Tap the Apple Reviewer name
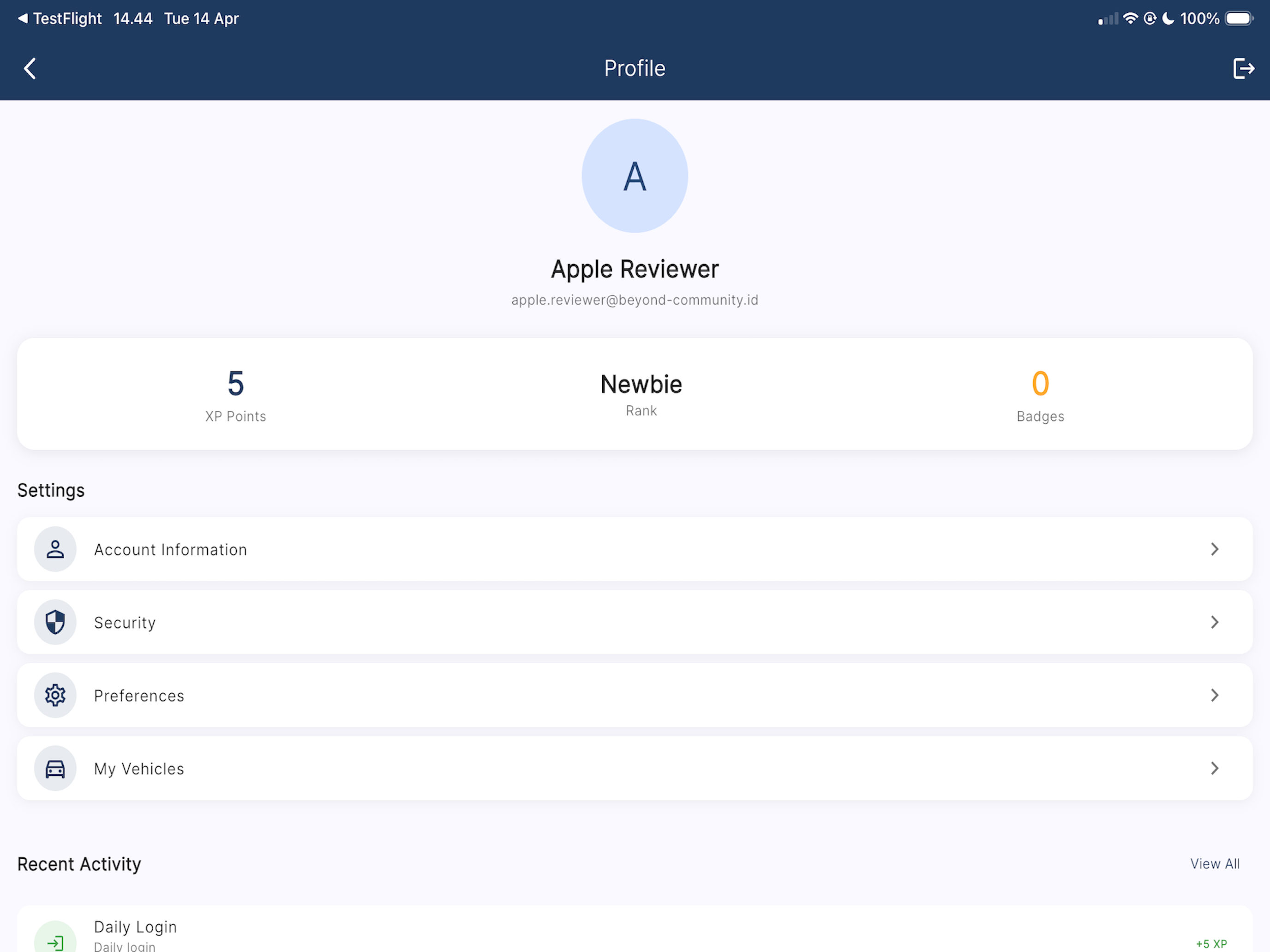The height and width of the screenshot is (952, 1270). tap(635, 269)
